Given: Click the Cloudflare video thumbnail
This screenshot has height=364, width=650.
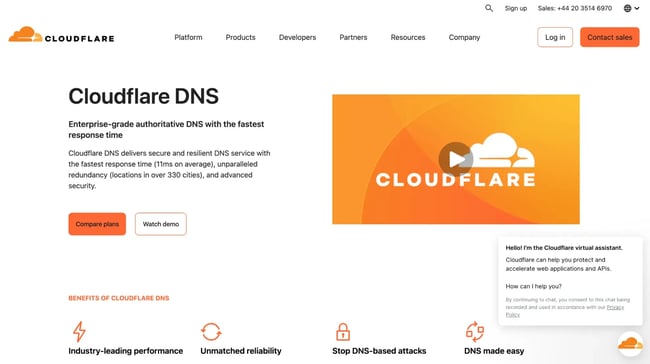Looking at the screenshot, I should (x=456, y=159).
